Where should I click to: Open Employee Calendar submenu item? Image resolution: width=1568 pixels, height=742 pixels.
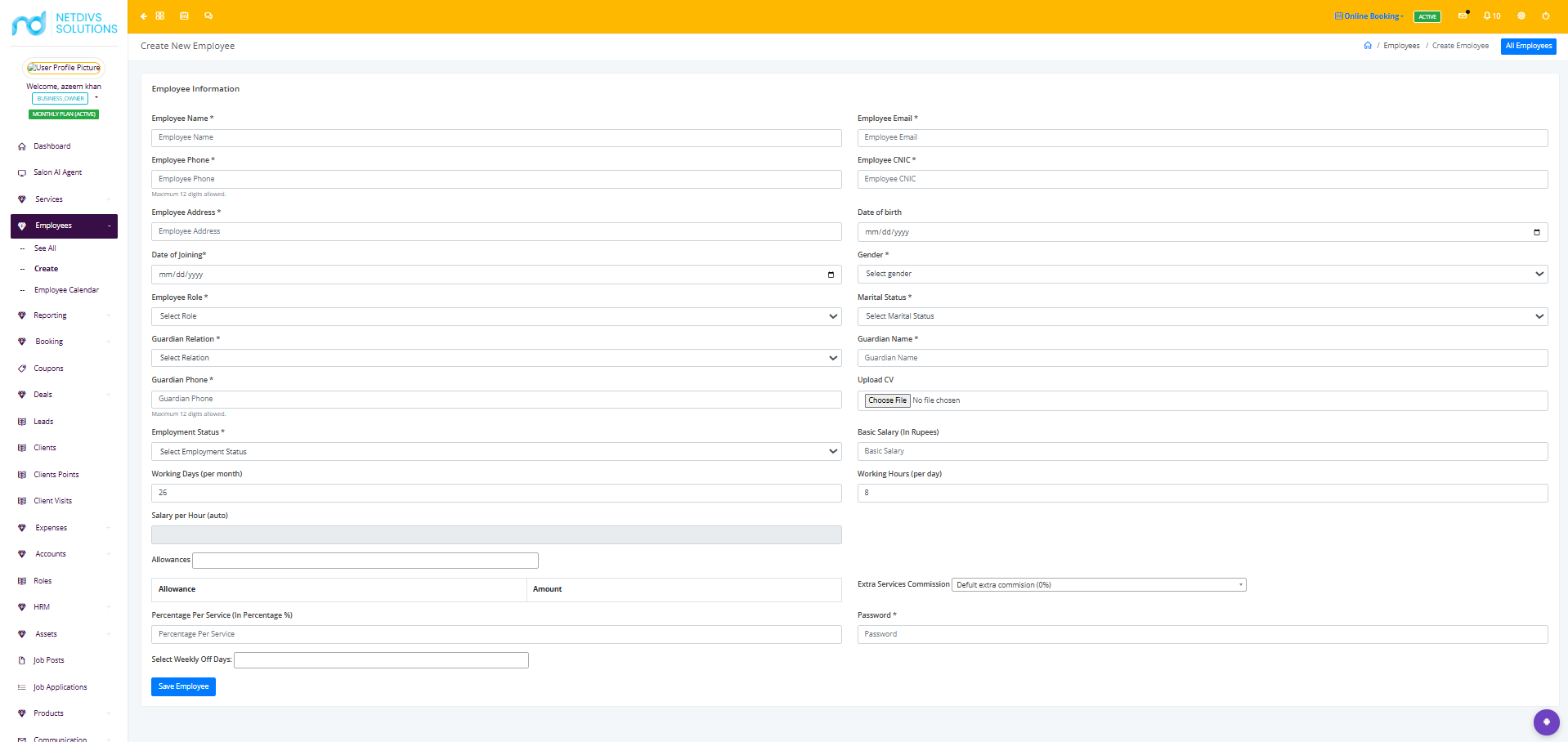click(66, 290)
